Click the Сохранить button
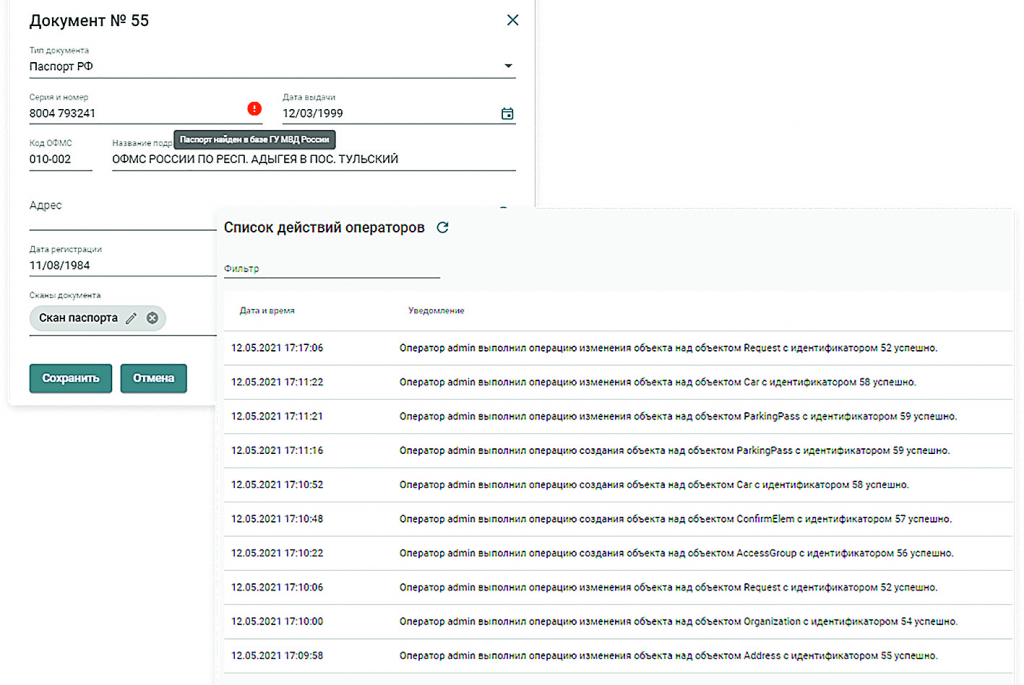The width and height of the screenshot is (1024, 685). click(x=70, y=378)
